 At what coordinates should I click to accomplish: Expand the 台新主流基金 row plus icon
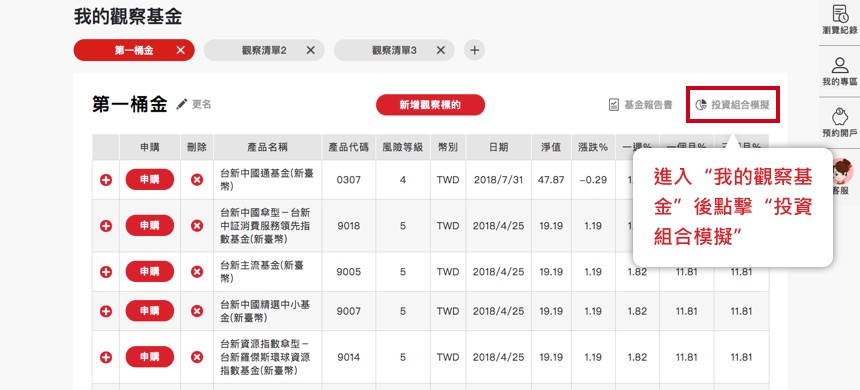[x=106, y=272]
